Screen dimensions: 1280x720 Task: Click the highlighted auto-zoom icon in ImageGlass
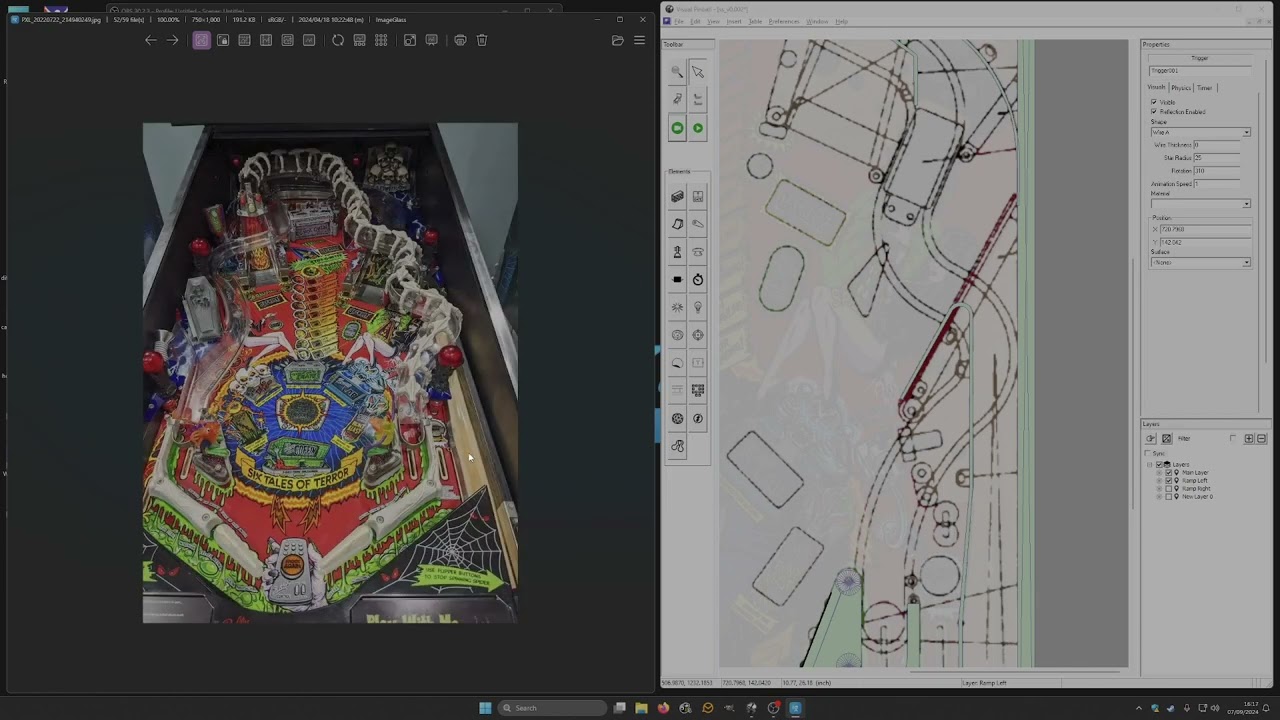point(201,40)
